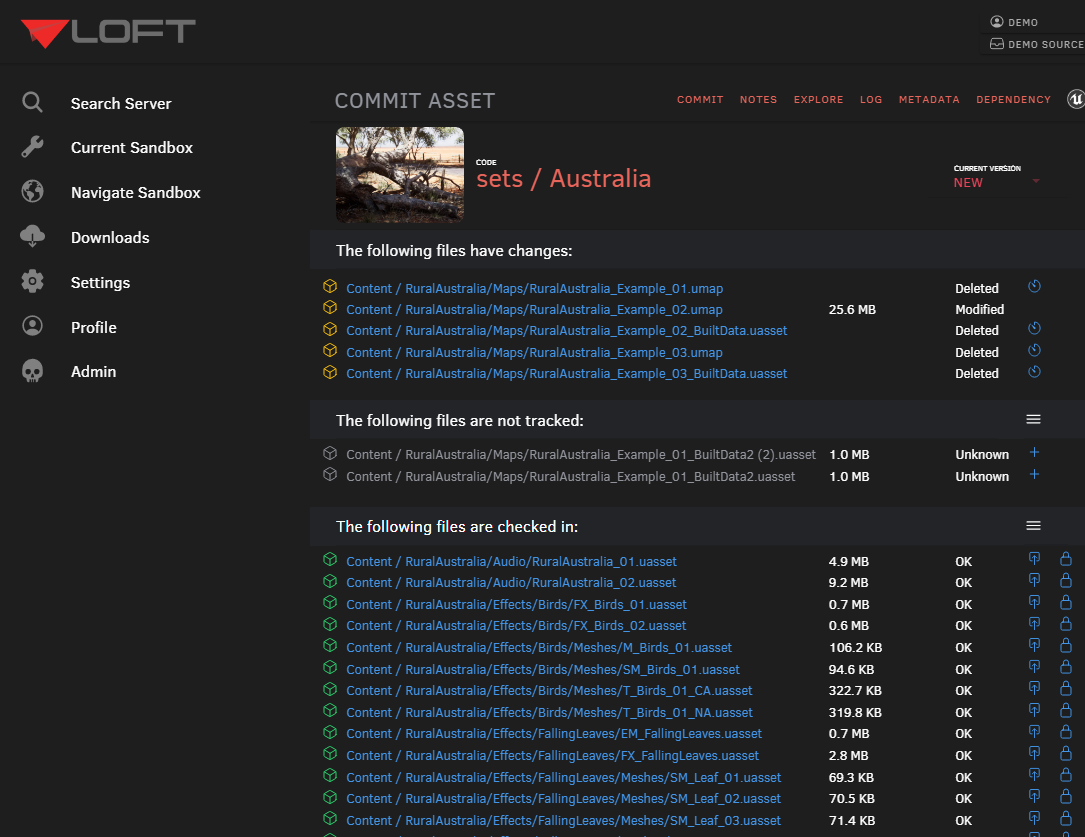Open the RuralAustralia_Example_02.umap file link
Screen dimensions: 1085x837
tap(533, 309)
